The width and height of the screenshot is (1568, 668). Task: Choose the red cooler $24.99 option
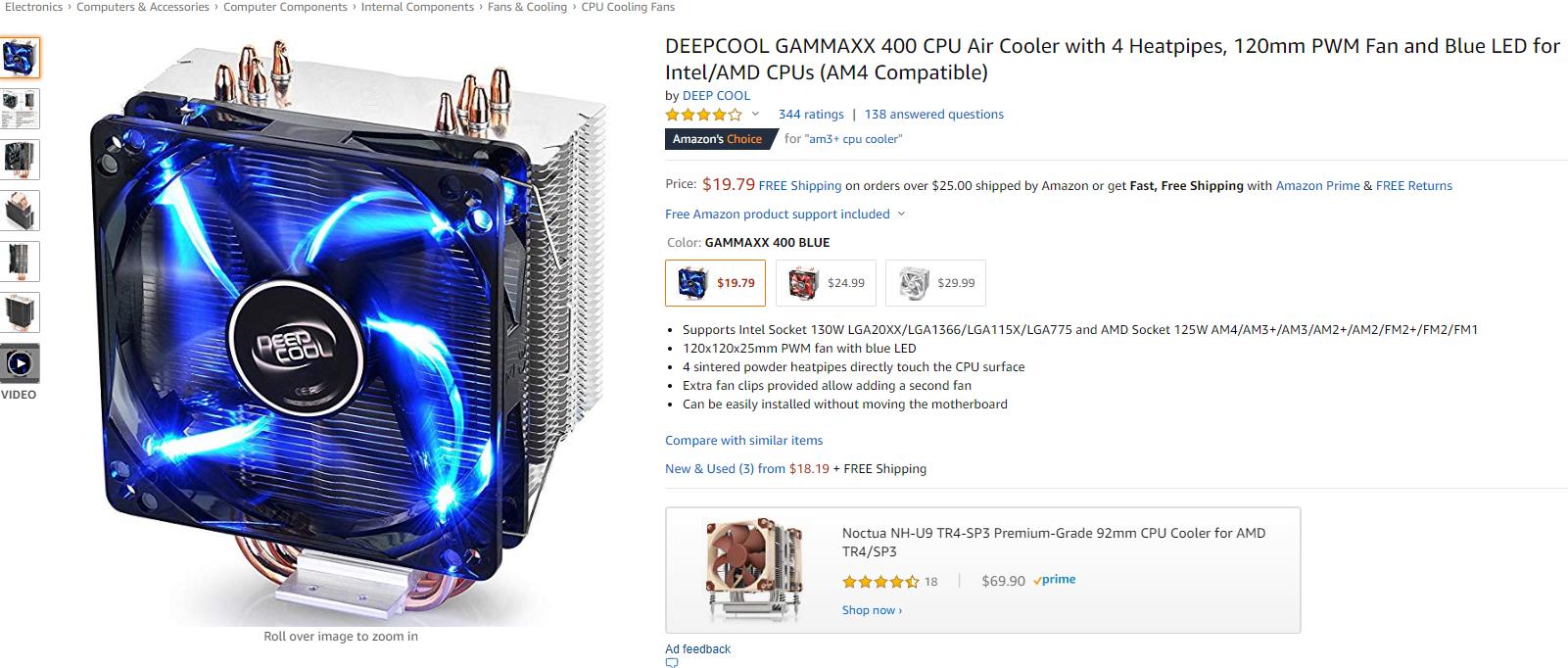[826, 283]
